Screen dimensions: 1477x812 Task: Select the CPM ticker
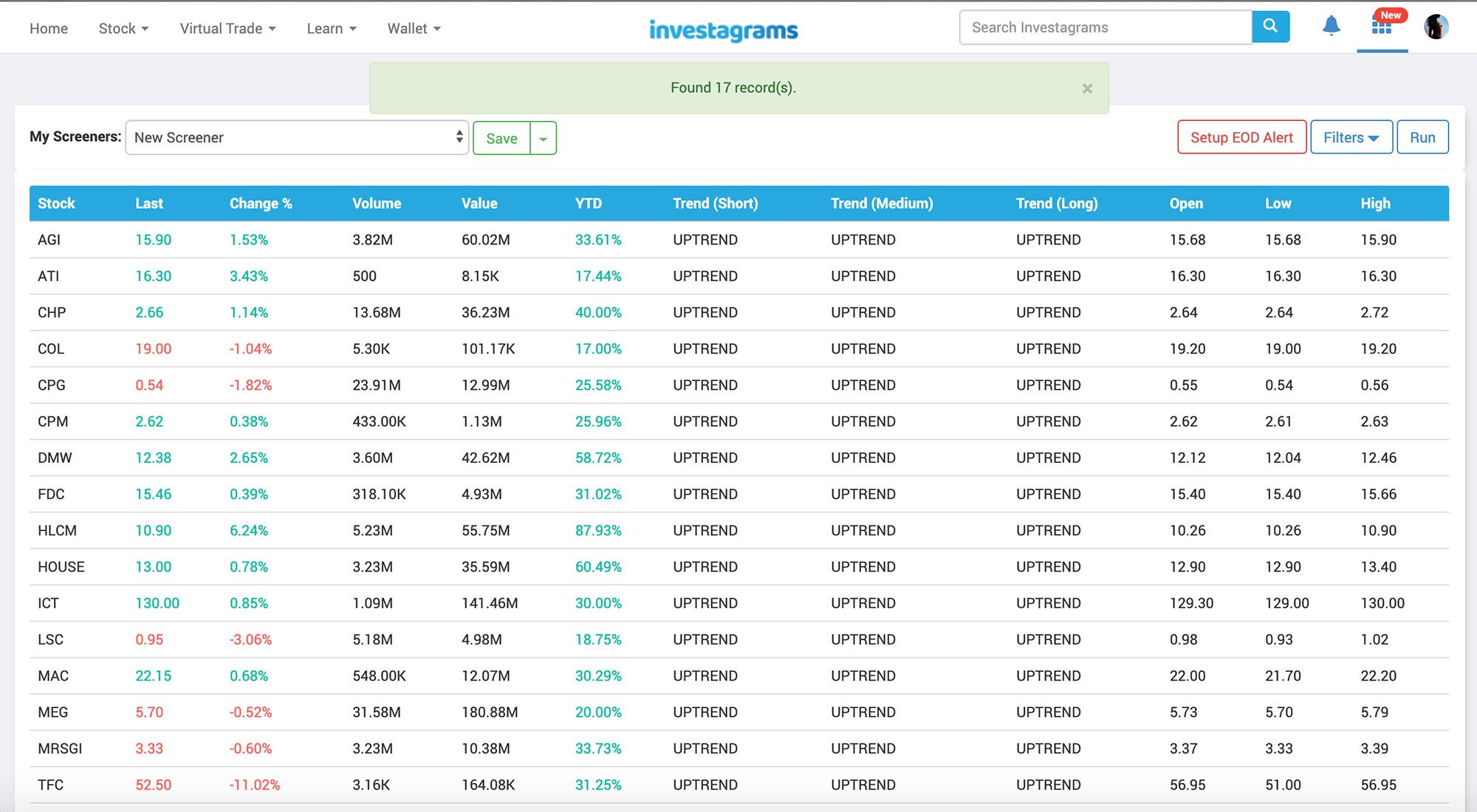tap(52, 422)
